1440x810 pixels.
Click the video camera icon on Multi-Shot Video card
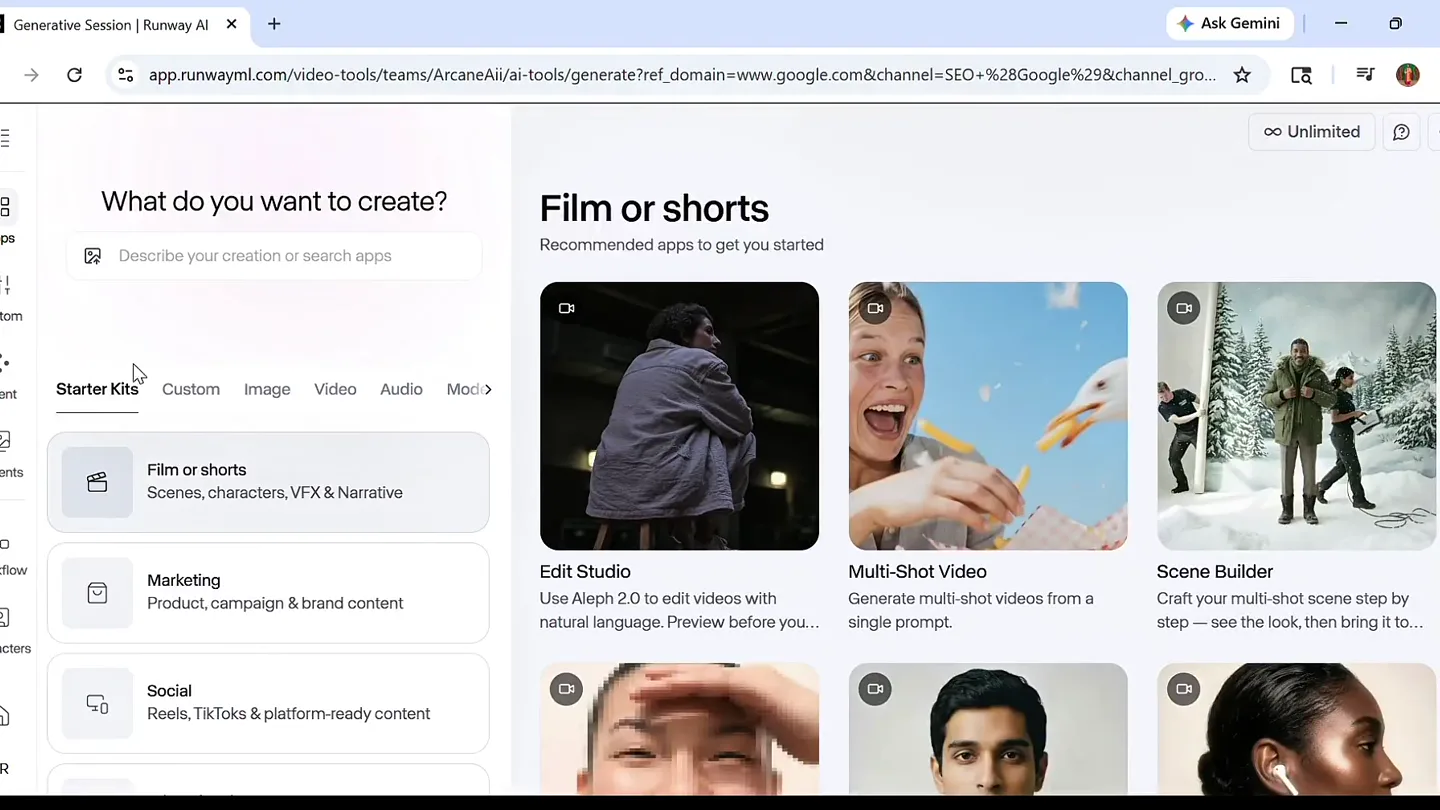click(x=875, y=308)
